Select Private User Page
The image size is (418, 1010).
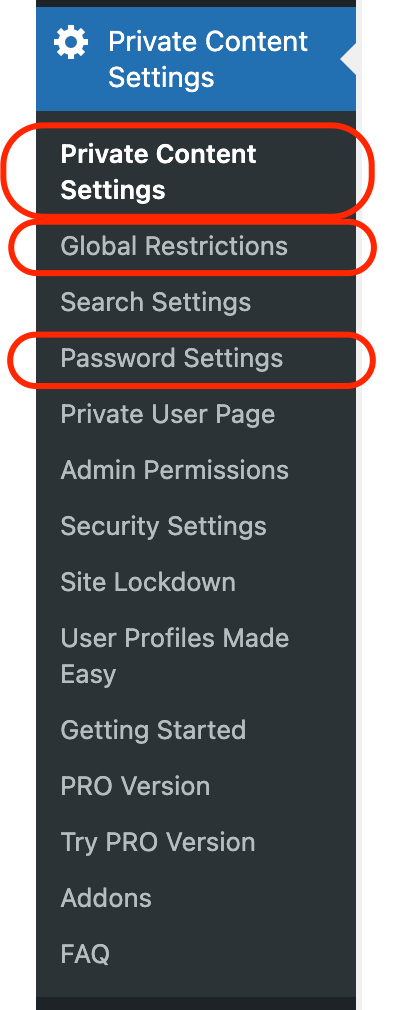tap(167, 414)
